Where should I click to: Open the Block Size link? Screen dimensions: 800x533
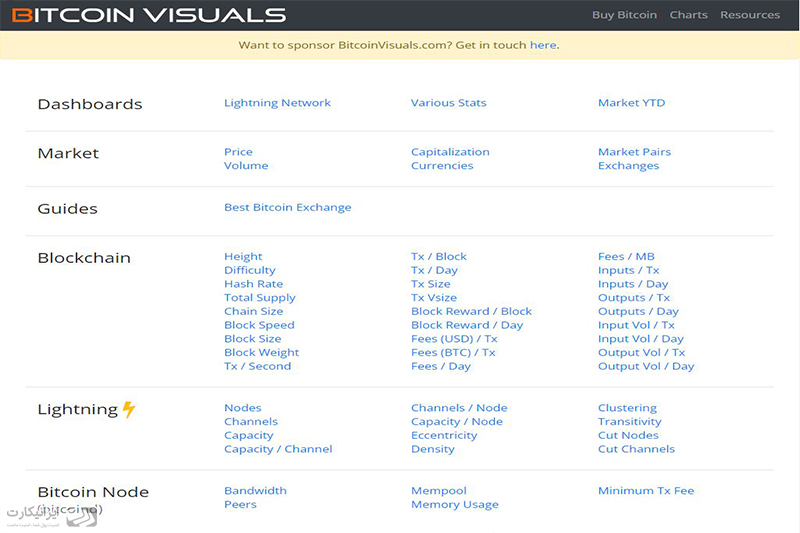(x=253, y=339)
